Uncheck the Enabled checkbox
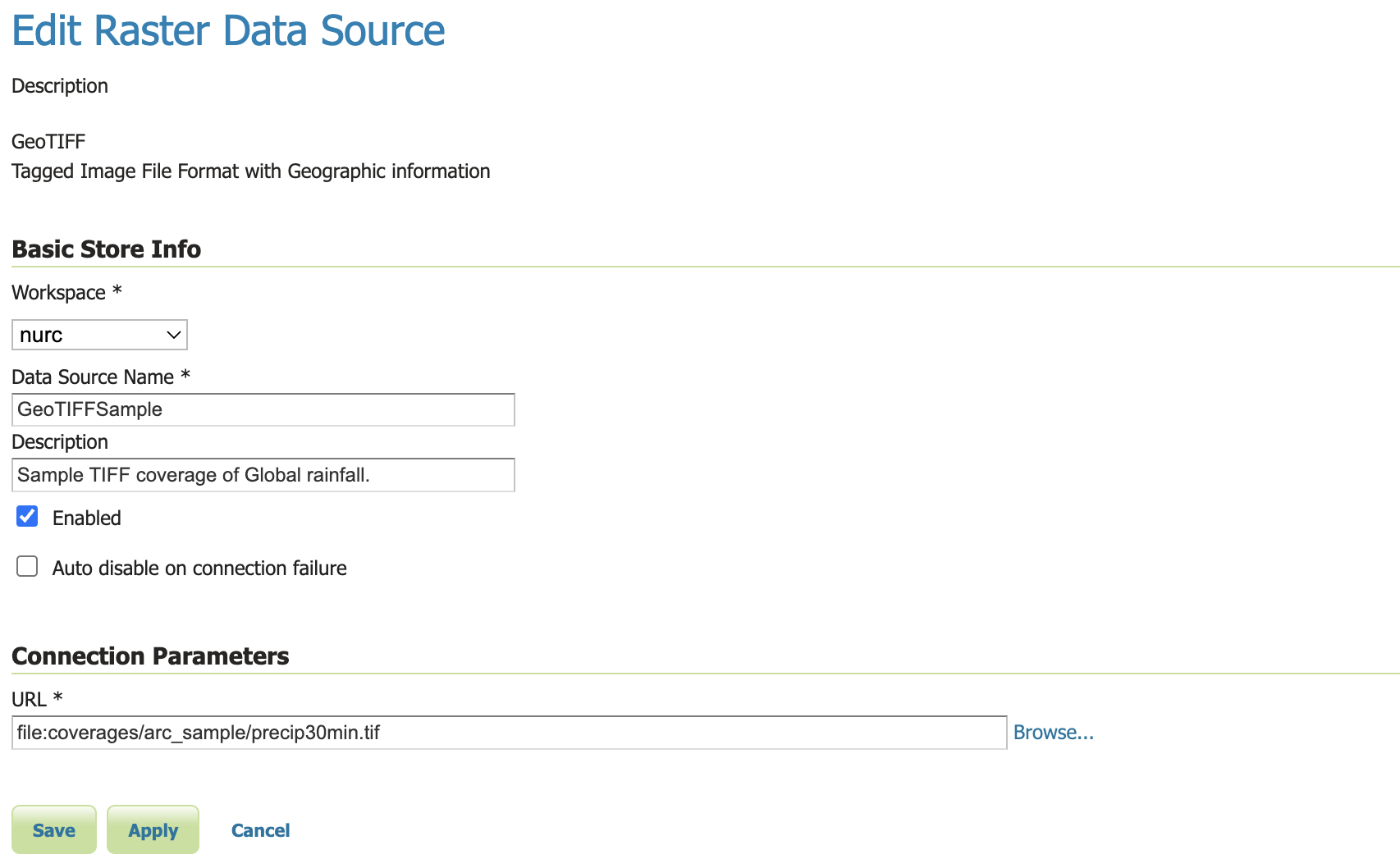Image resolution: width=1400 pixels, height=868 pixels. pos(27,516)
